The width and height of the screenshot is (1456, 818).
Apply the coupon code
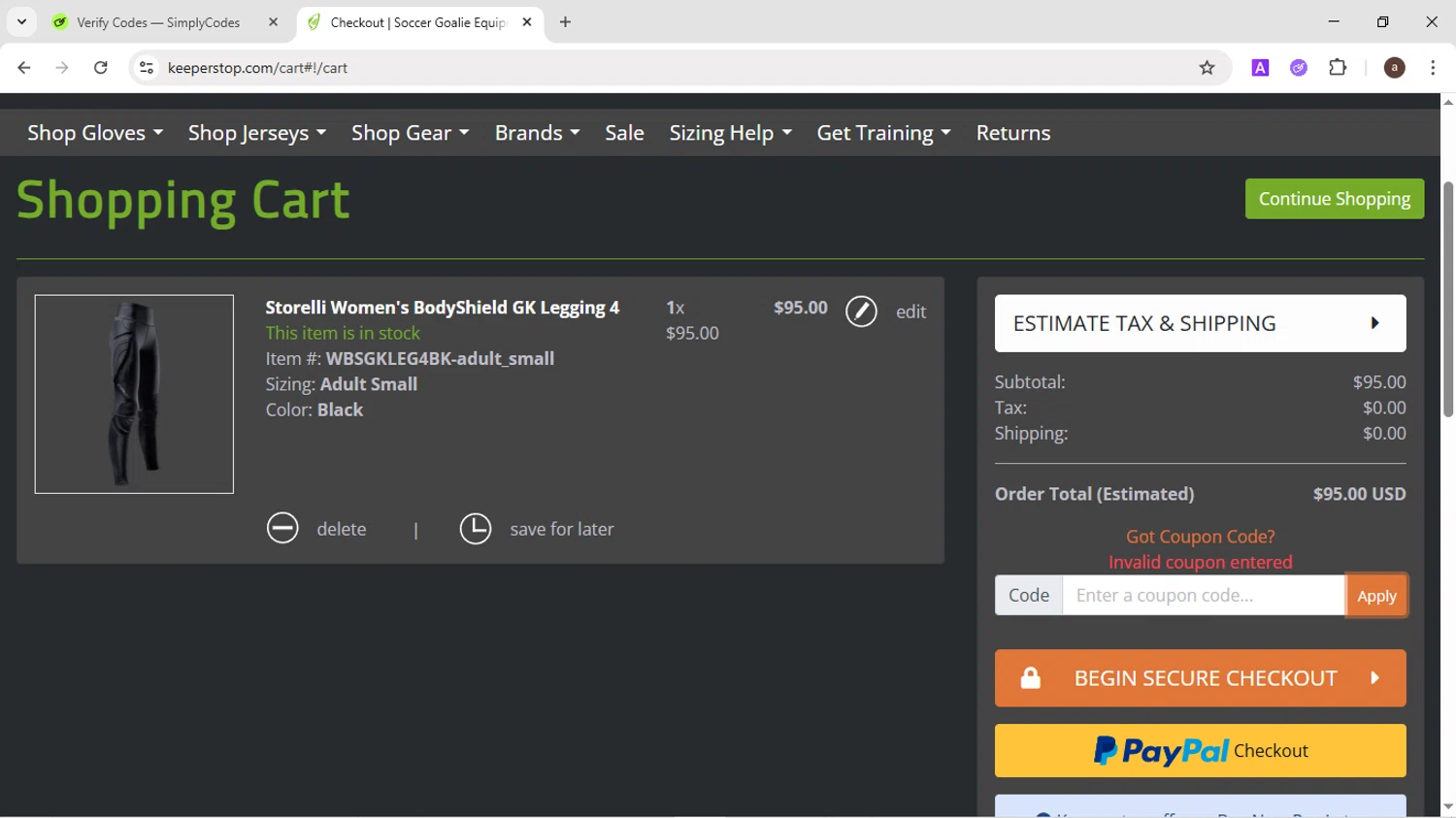[1376, 596]
